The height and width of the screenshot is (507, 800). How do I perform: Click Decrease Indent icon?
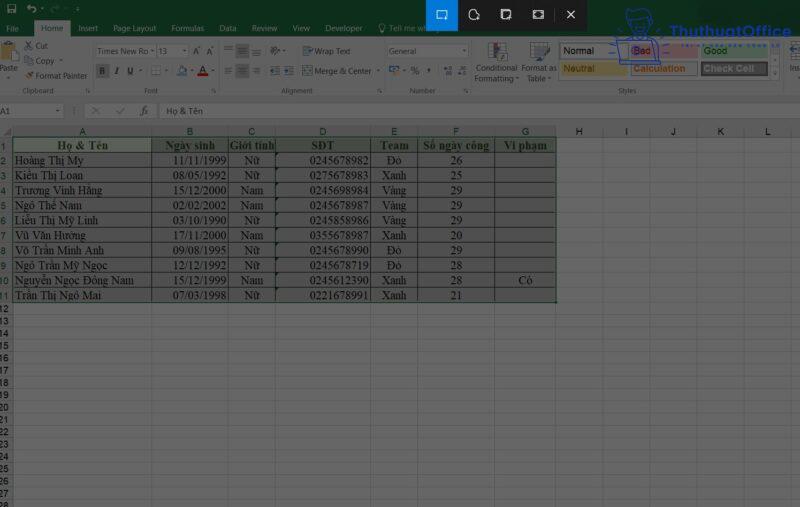click(x=274, y=71)
